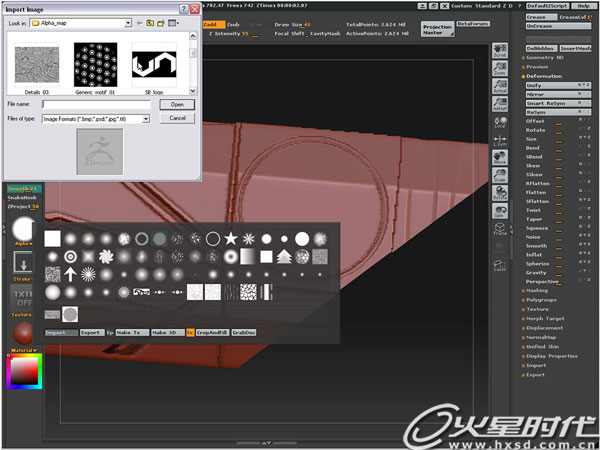Pick the pine tree alpha
This screenshot has height=450, width=600.
pos(284,257)
